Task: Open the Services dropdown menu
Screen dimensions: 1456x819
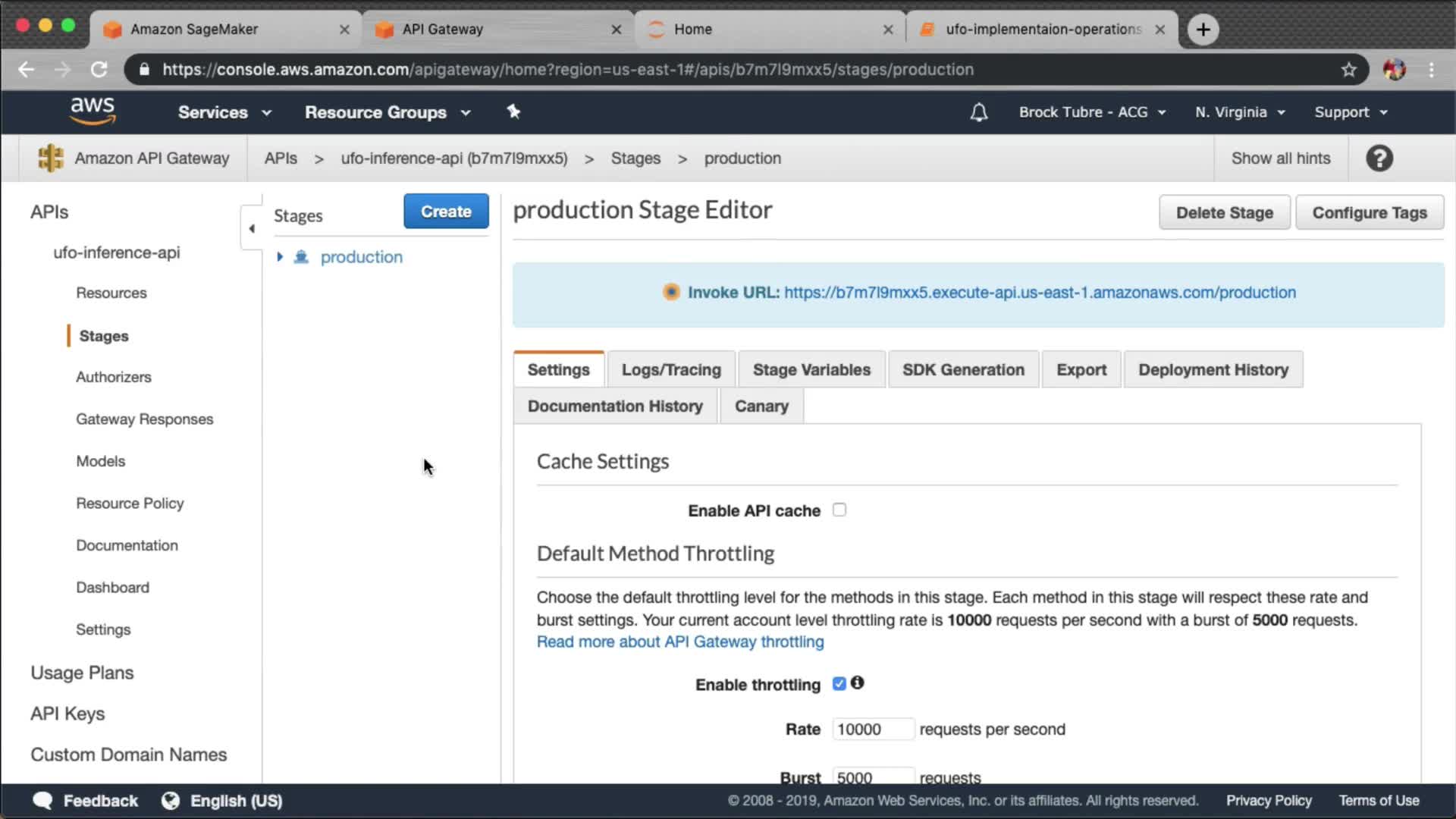Action: tap(224, 112)
